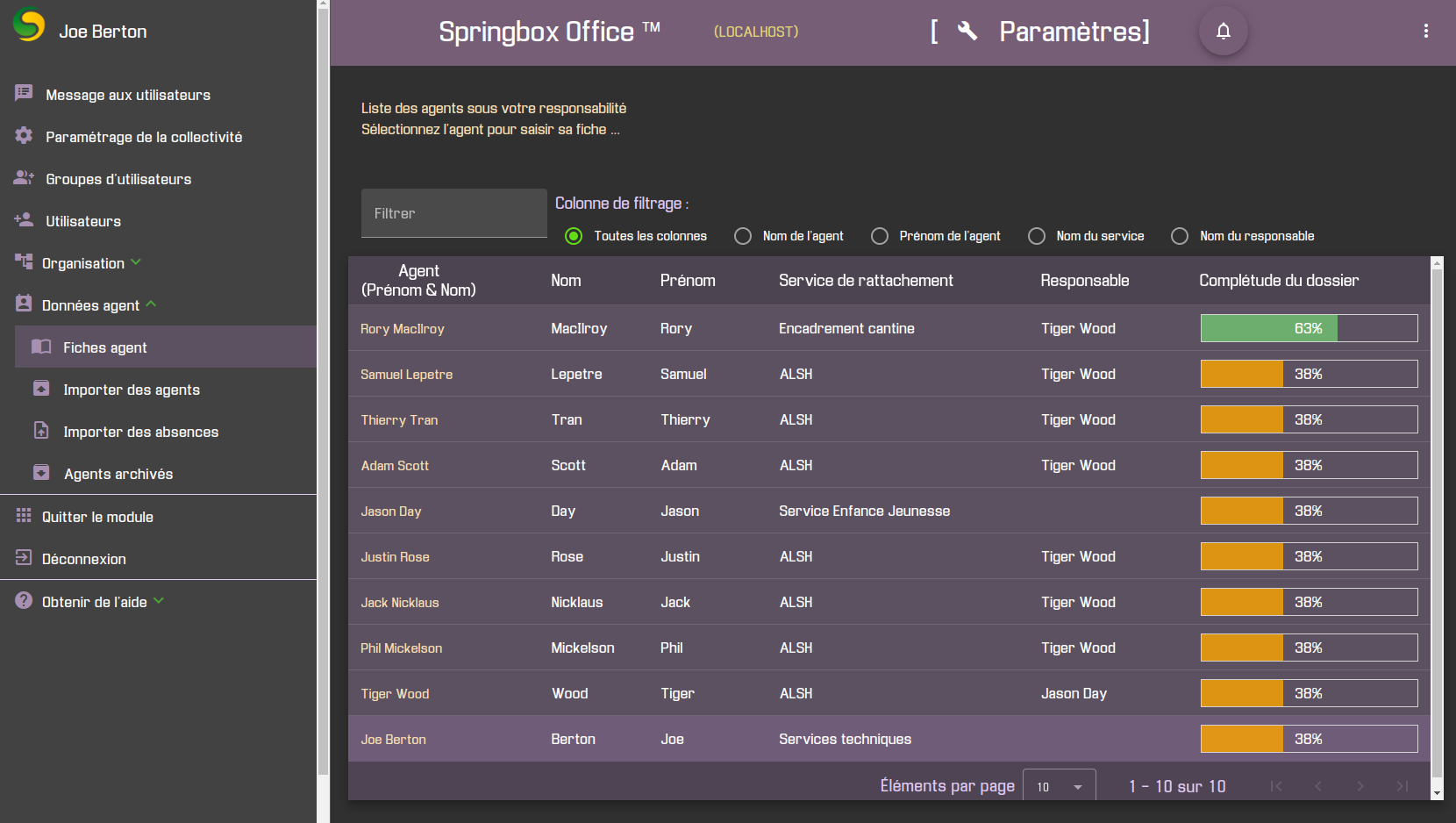Screen dimensions: 1456x823
Task: Open notifications with the bell icon
Action: (x=1224, y=31)
